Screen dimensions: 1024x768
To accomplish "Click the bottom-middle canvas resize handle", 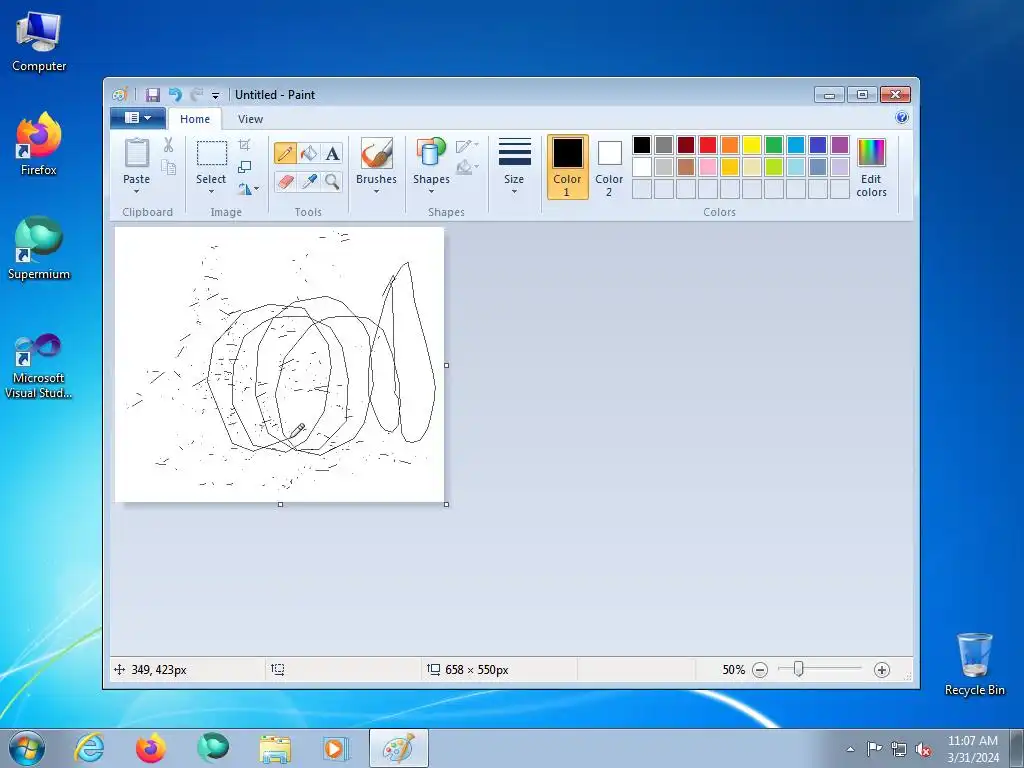I will click(280, 504).
